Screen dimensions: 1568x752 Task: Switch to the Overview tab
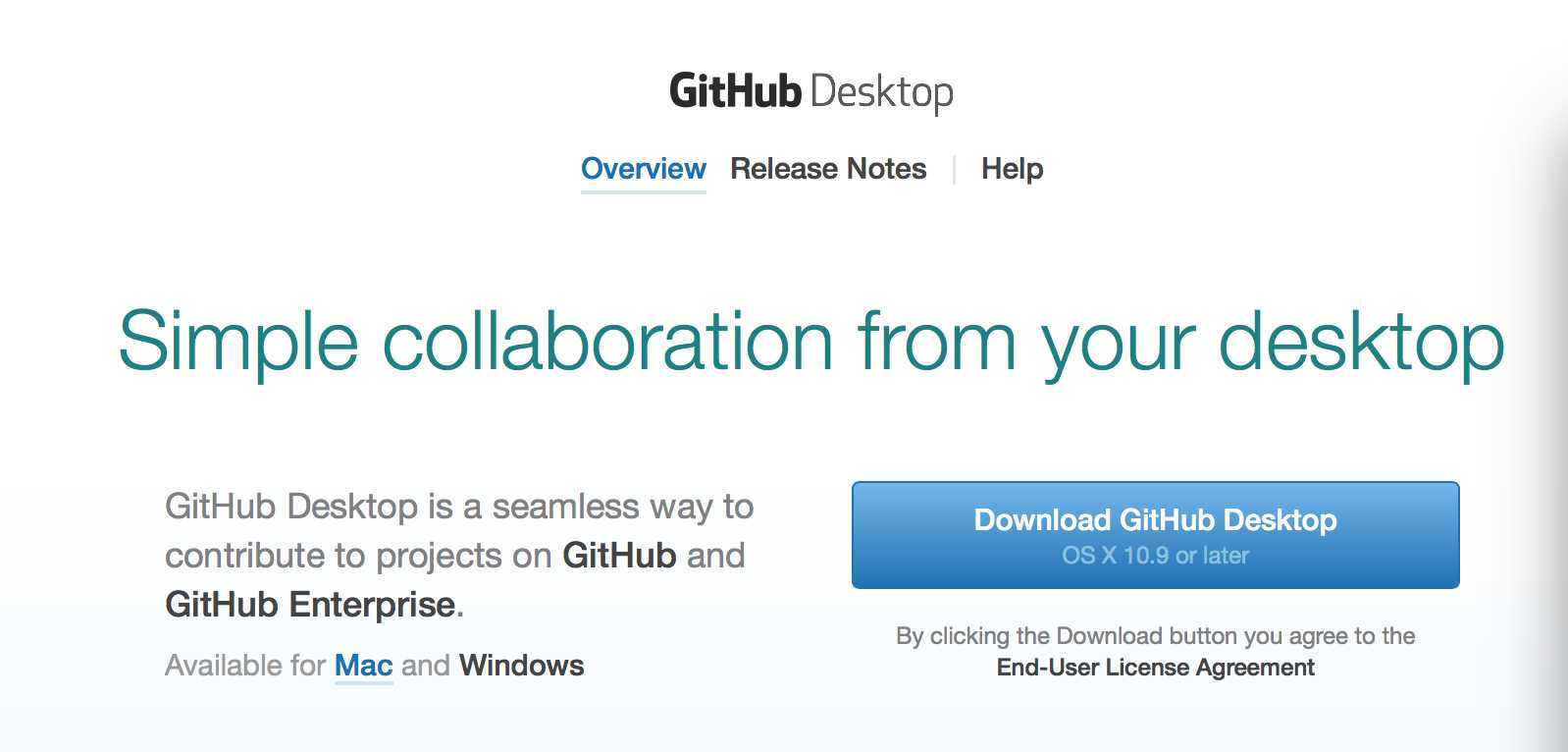coord(643,169)
